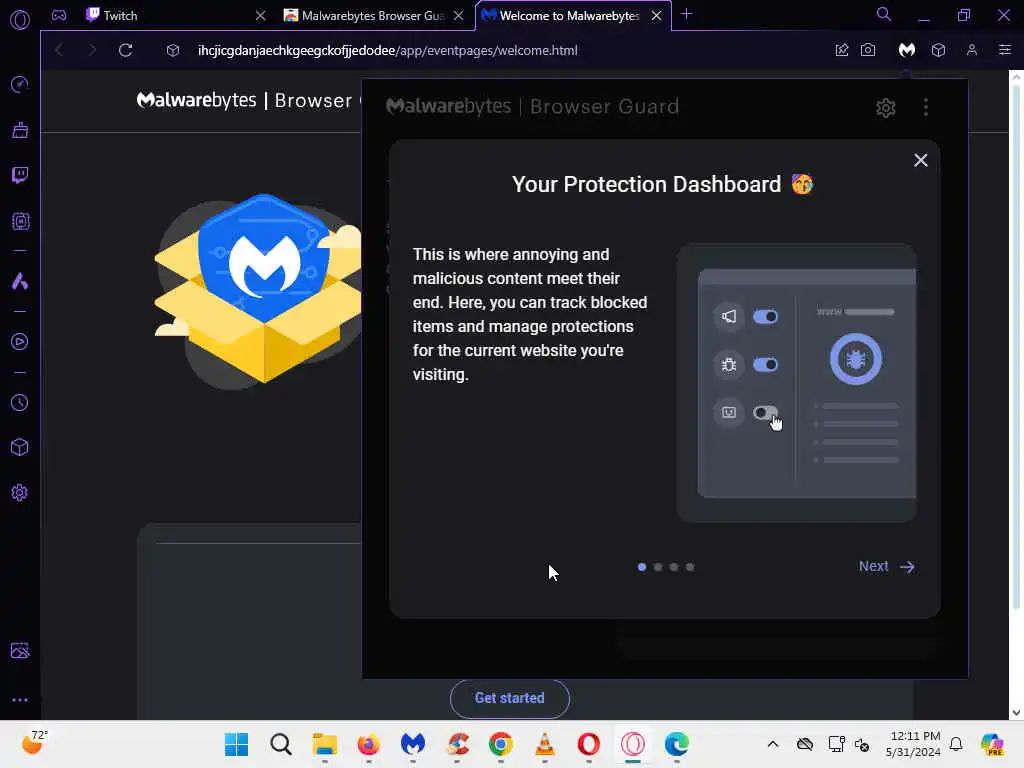This screenshot has width=1024, height=768.
Task: Open the extensions cube in toolbar
Action: point(938,50)
